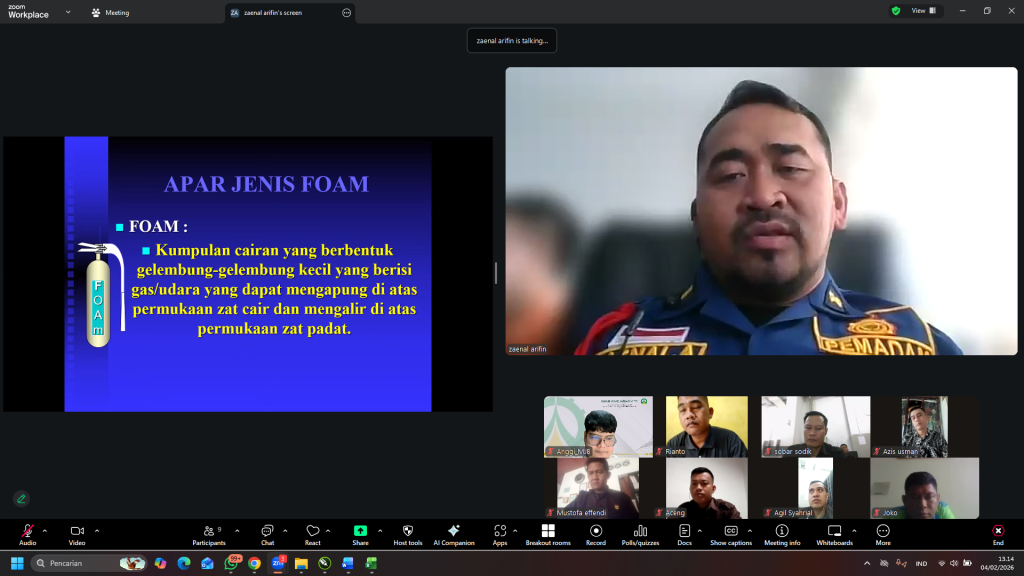Expand the Video options arrow
The image size is (1024, 576).
96,530
